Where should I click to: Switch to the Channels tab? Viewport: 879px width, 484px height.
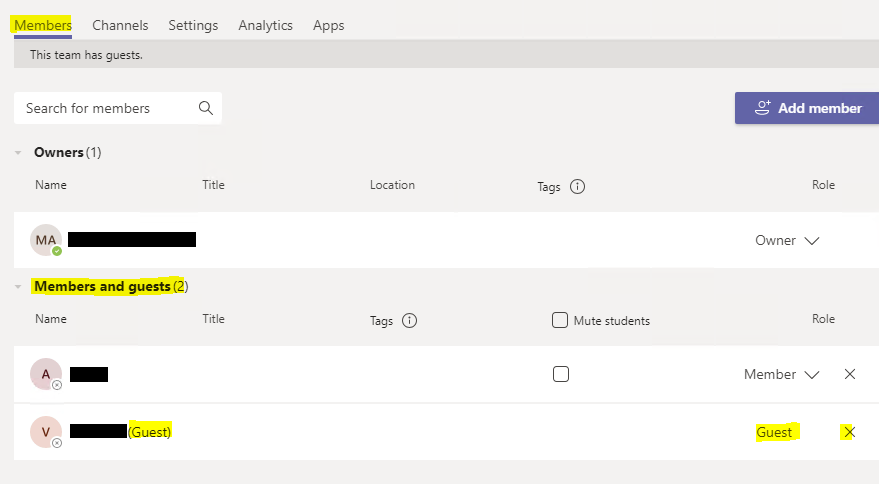point(120,25)
